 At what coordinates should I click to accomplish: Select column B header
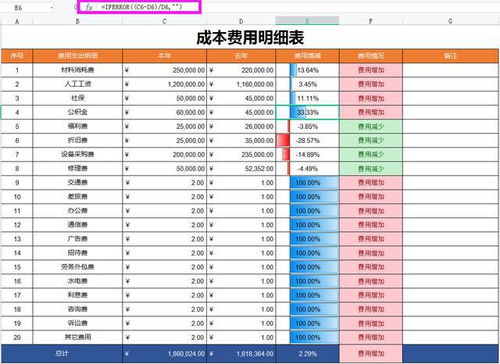point(78,21)
